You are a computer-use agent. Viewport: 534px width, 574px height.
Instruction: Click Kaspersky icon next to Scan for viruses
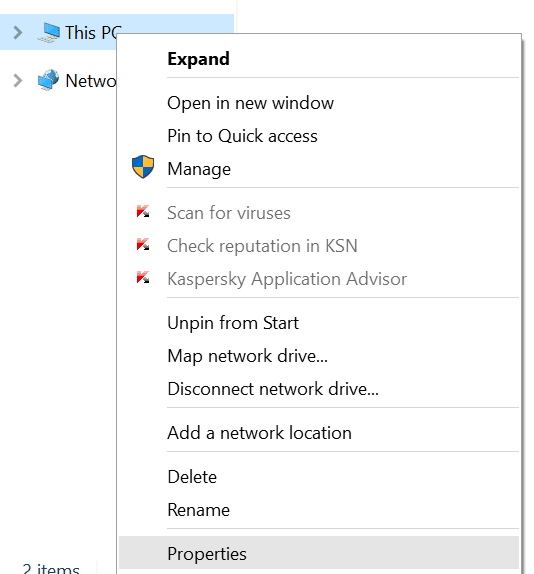click(x=143, y=212)
